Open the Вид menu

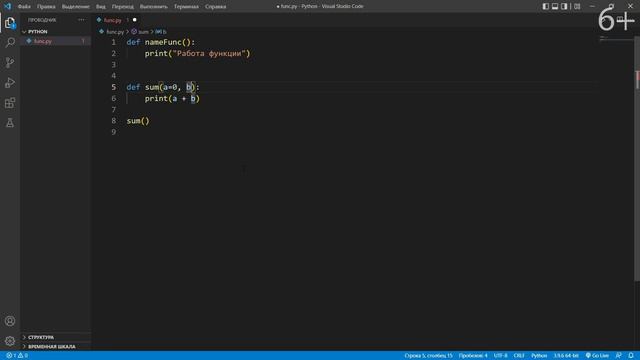(x=100, y=7)
